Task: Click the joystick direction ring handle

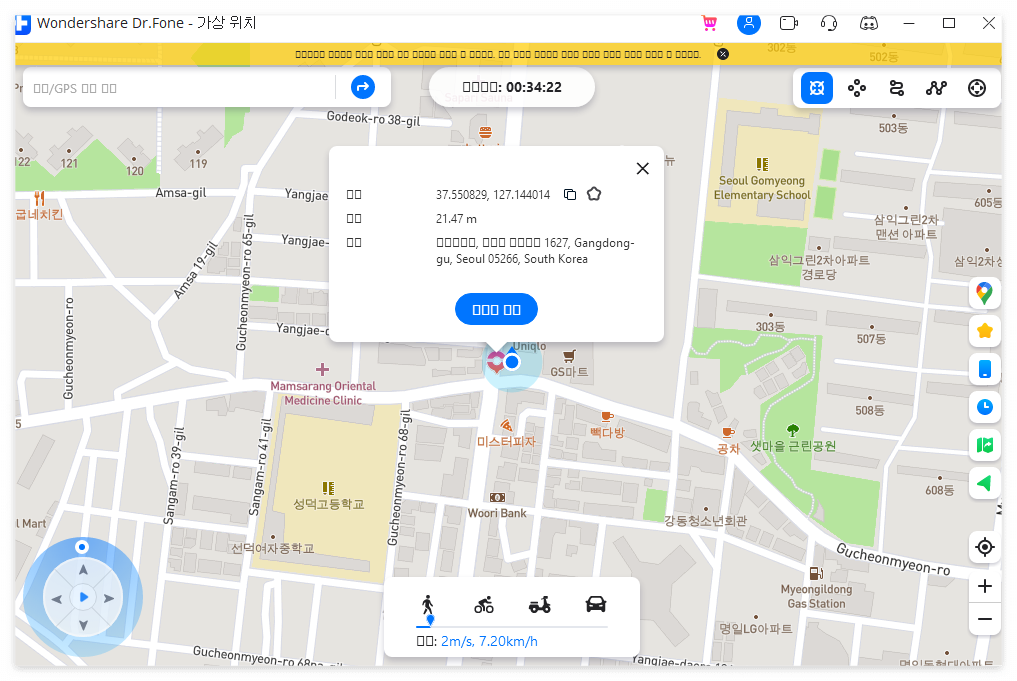Action: 82,547
